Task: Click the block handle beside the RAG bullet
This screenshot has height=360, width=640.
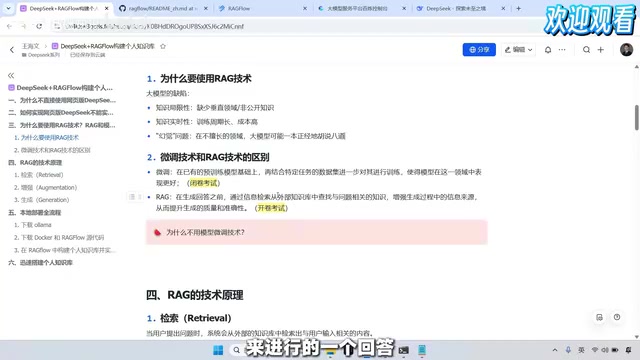Action: (x=135, y=197)
